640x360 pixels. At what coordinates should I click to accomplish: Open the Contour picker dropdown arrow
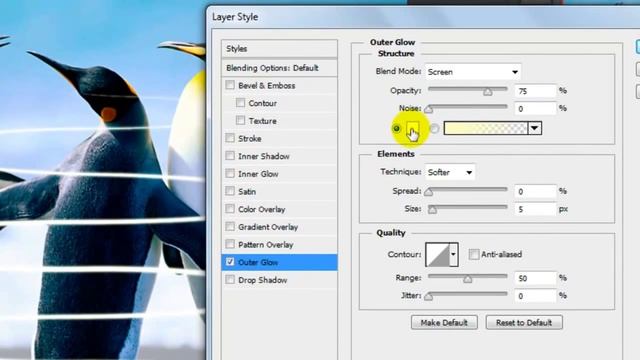coord(453,254)
